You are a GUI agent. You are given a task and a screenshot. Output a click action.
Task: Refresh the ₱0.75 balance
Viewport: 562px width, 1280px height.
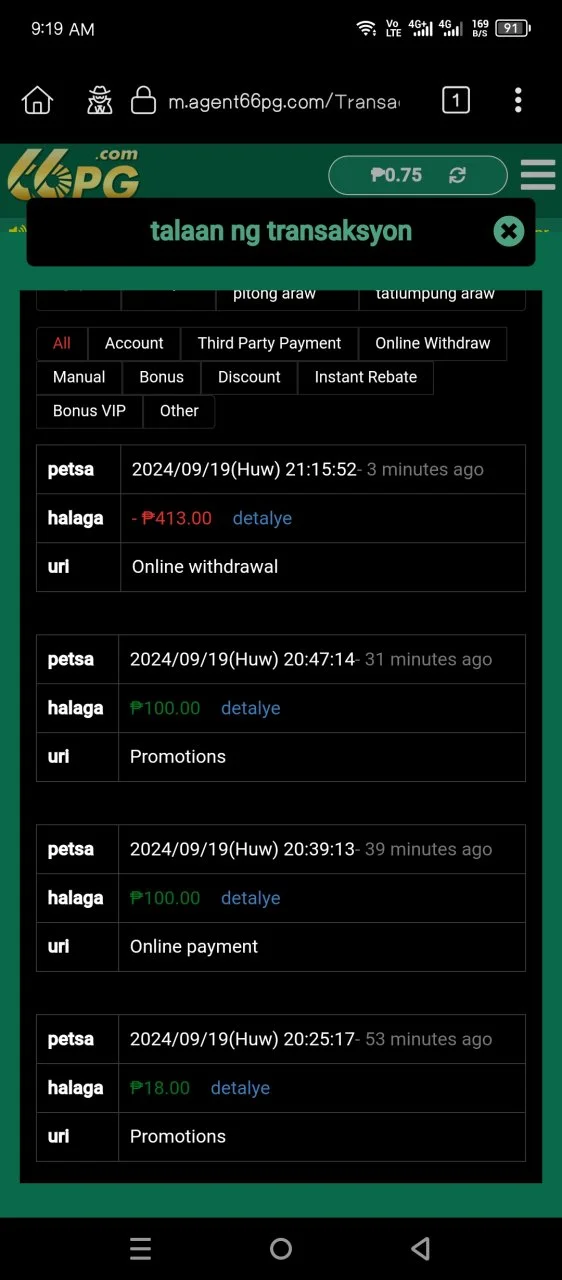coord(458,175)
